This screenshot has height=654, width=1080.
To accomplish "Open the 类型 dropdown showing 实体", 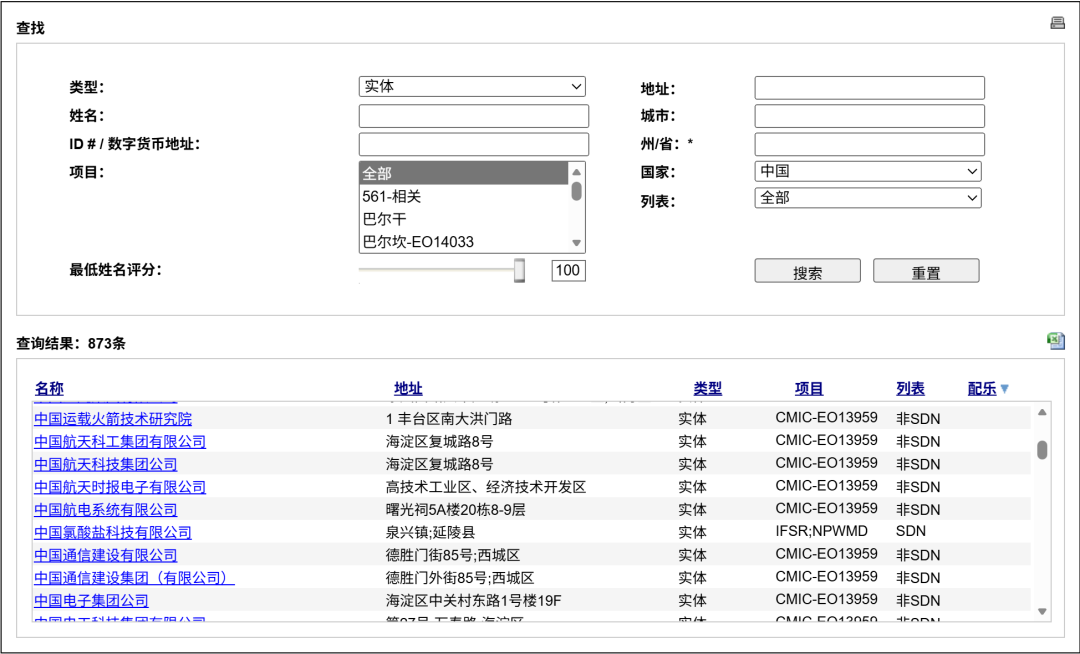I will pyautogui.click(x=472, y=87).
